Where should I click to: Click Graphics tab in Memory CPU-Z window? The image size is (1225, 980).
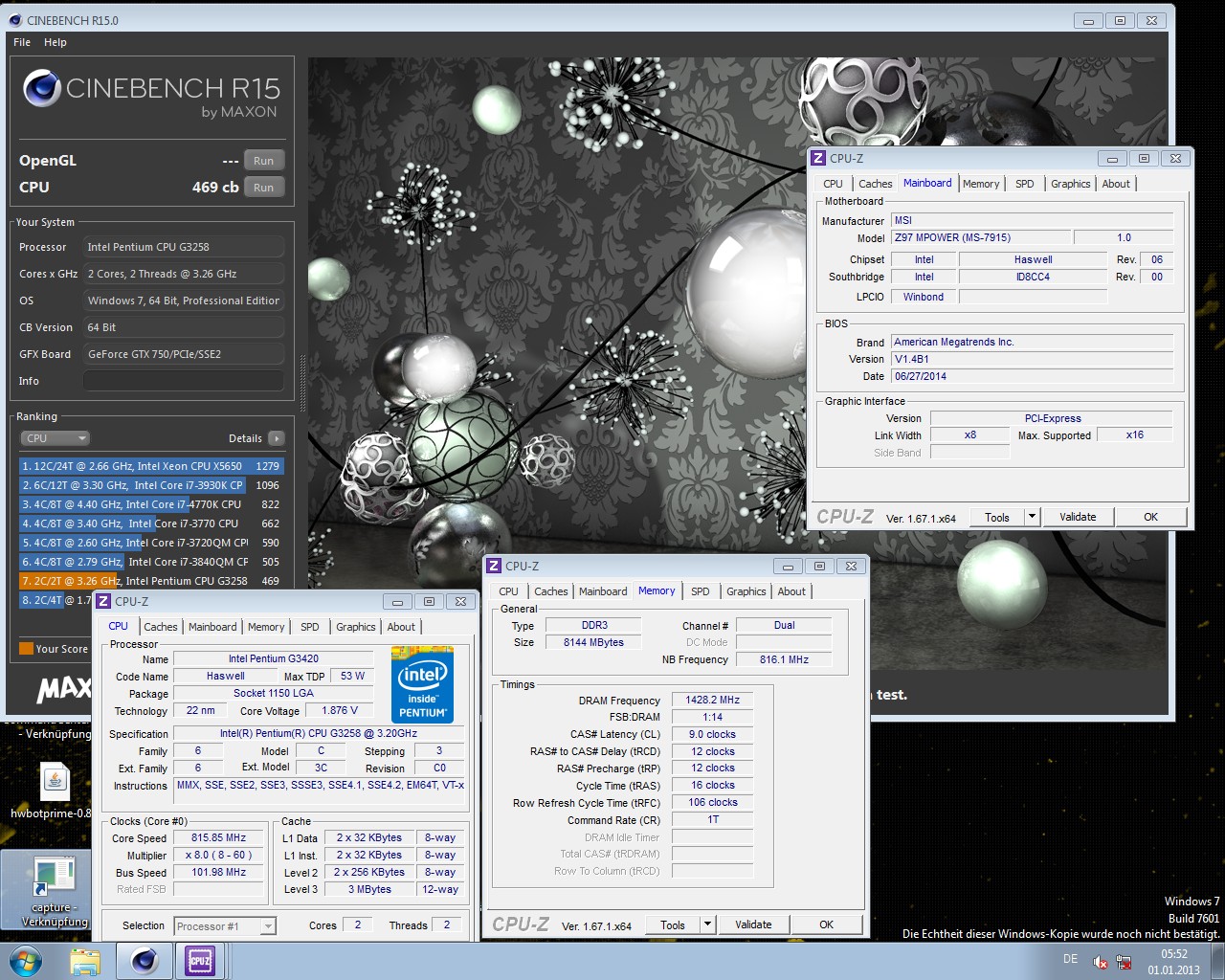[x=746, y=591]
